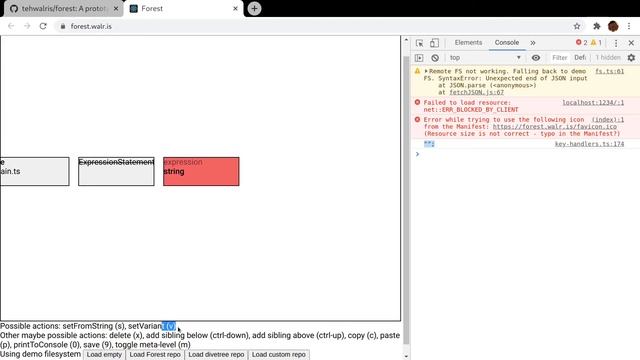Open the forest.walr.is/favicon.ico link
The image size is (640, 360).
pyautogui.click(x=555, y=127)
